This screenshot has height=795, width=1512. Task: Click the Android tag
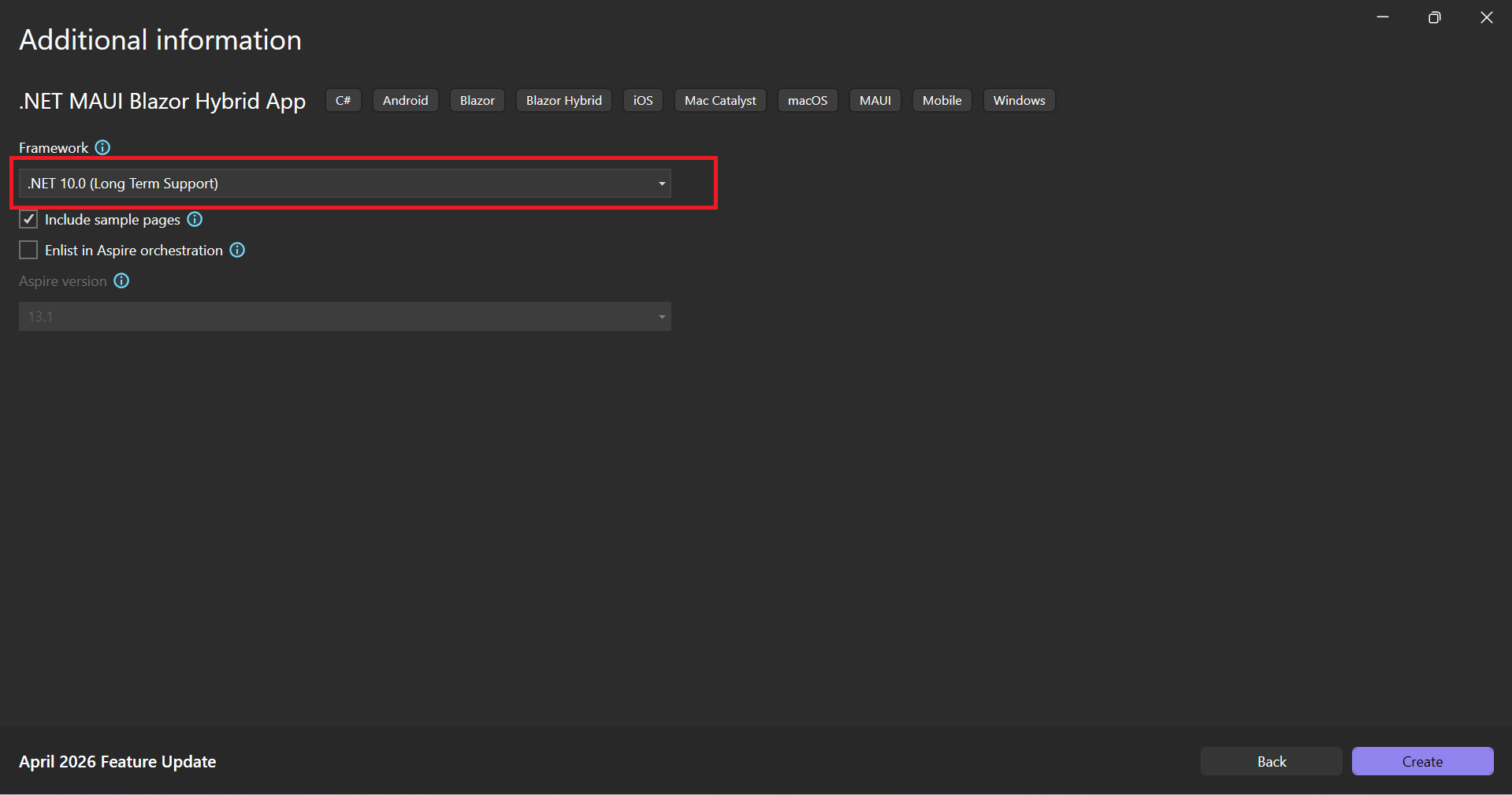point(406,100)
